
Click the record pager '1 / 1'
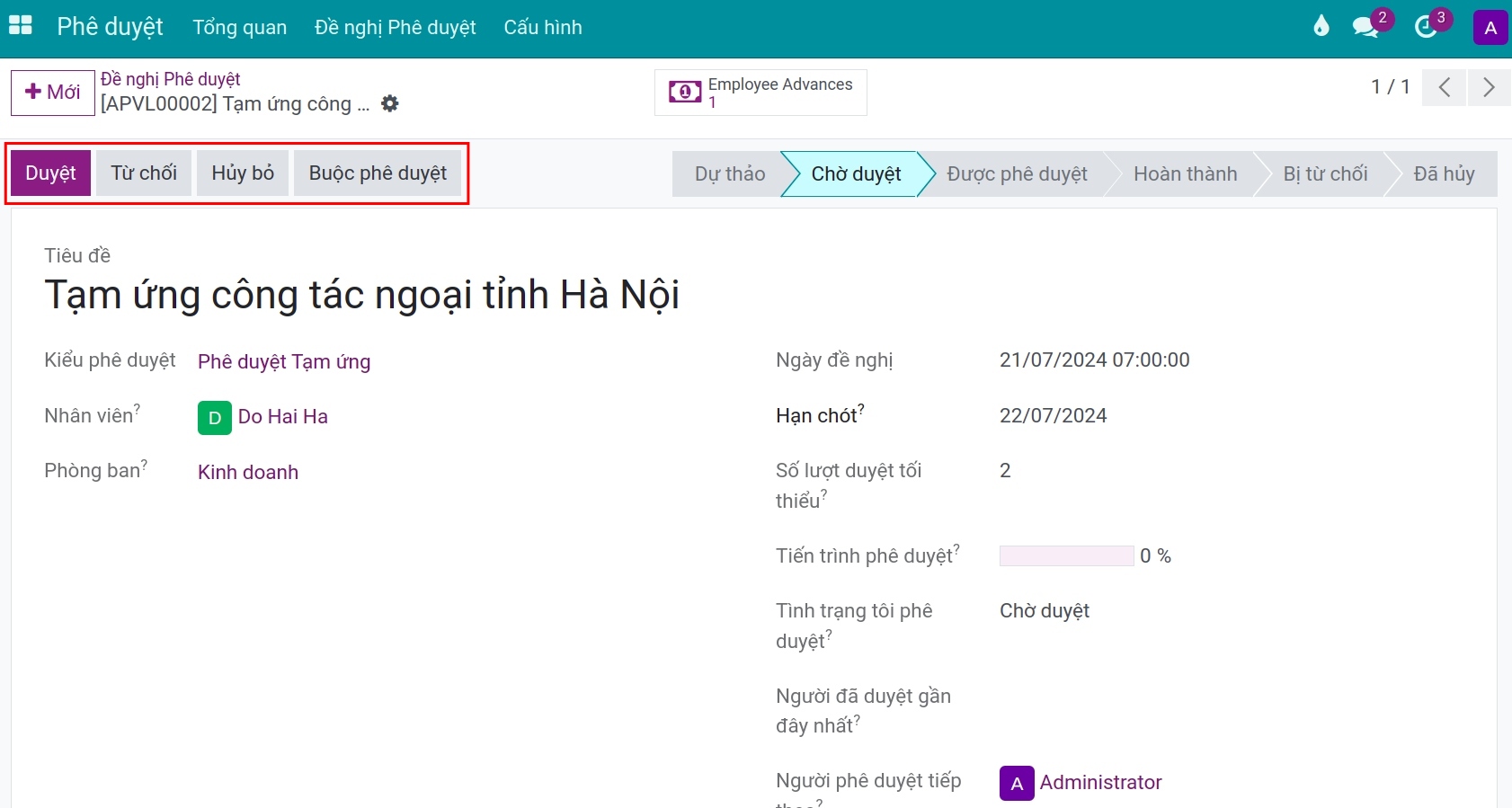click(x=1390, y=87)
